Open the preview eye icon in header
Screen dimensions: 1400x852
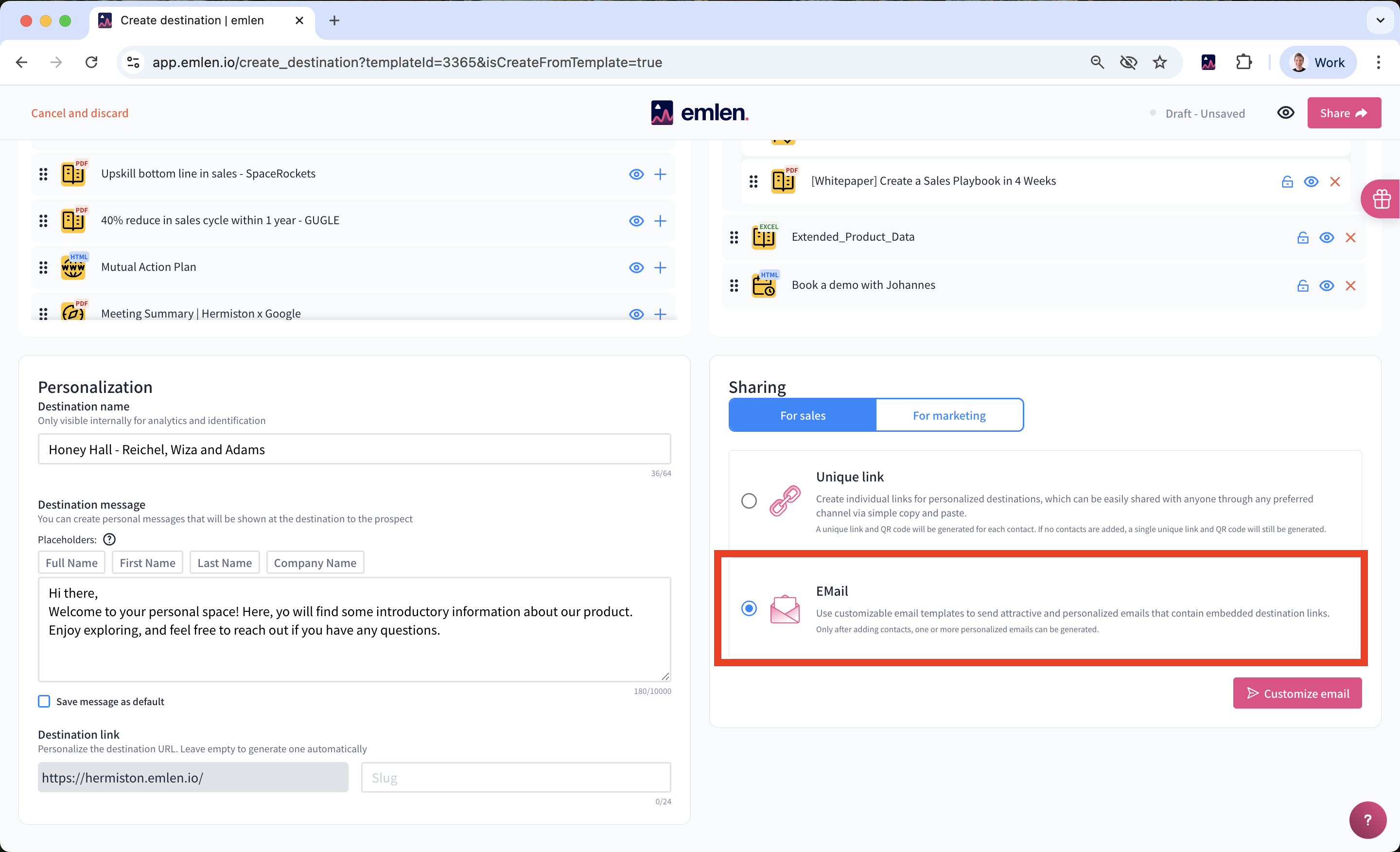click(x=1285, y=112)
